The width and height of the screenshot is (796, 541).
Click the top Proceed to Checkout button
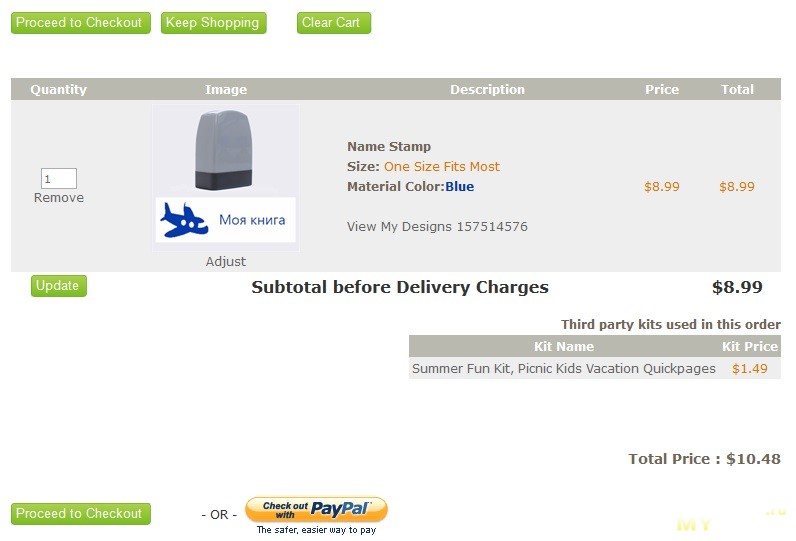tap(81, 23)
